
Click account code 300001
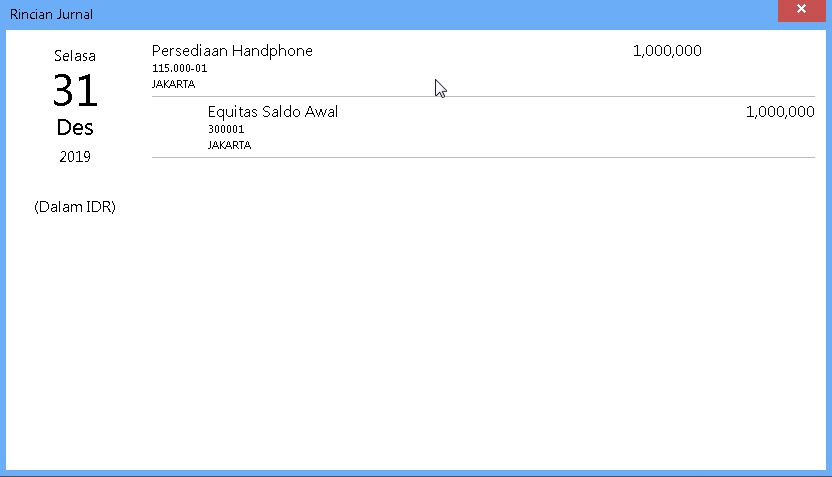226,129
